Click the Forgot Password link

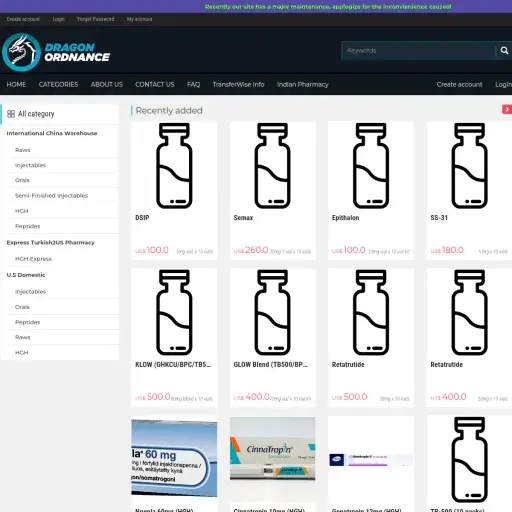pyautogui.click(x=96, y=19)
